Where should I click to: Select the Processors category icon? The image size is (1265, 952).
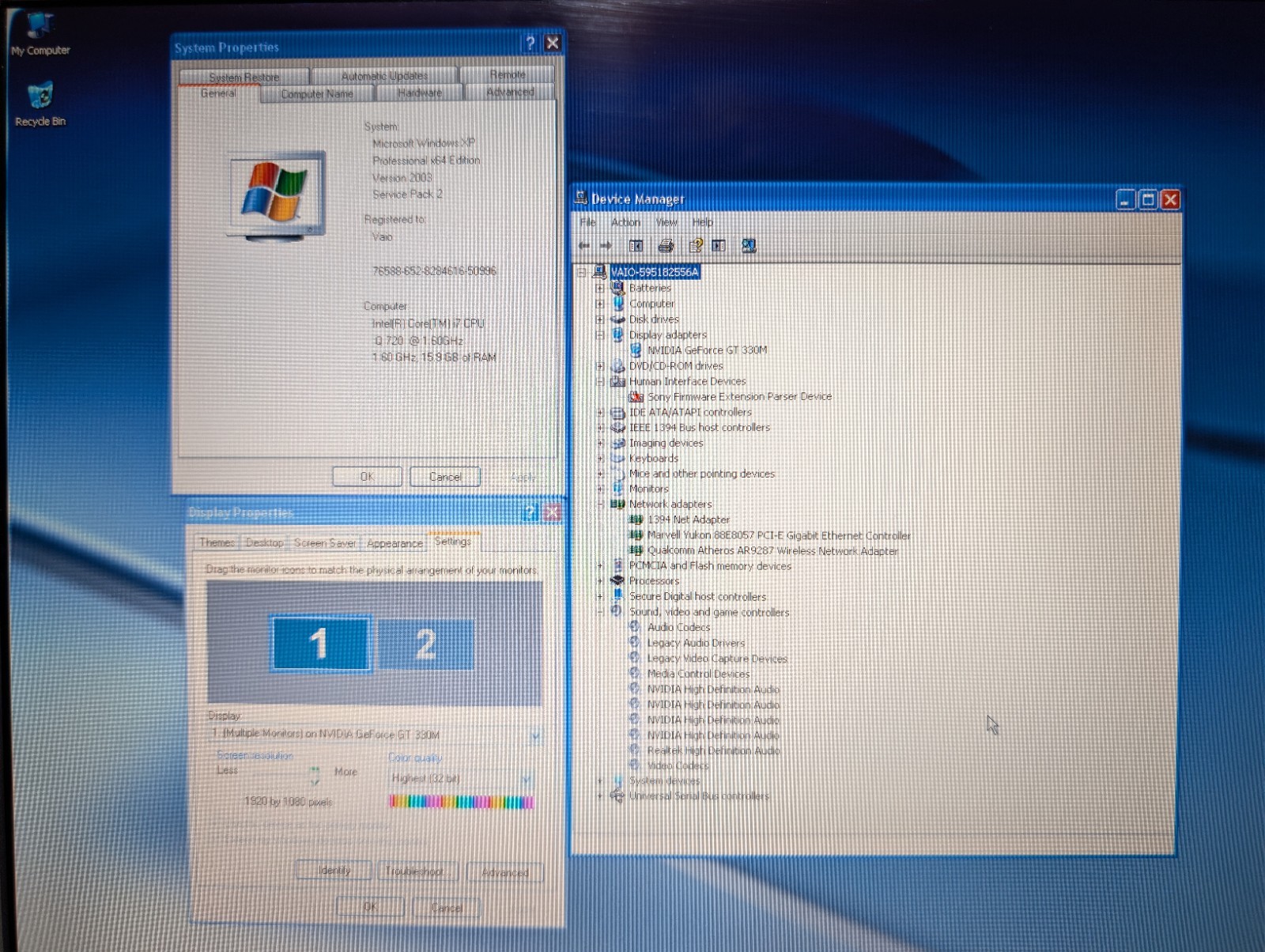(x=617, y=580)
